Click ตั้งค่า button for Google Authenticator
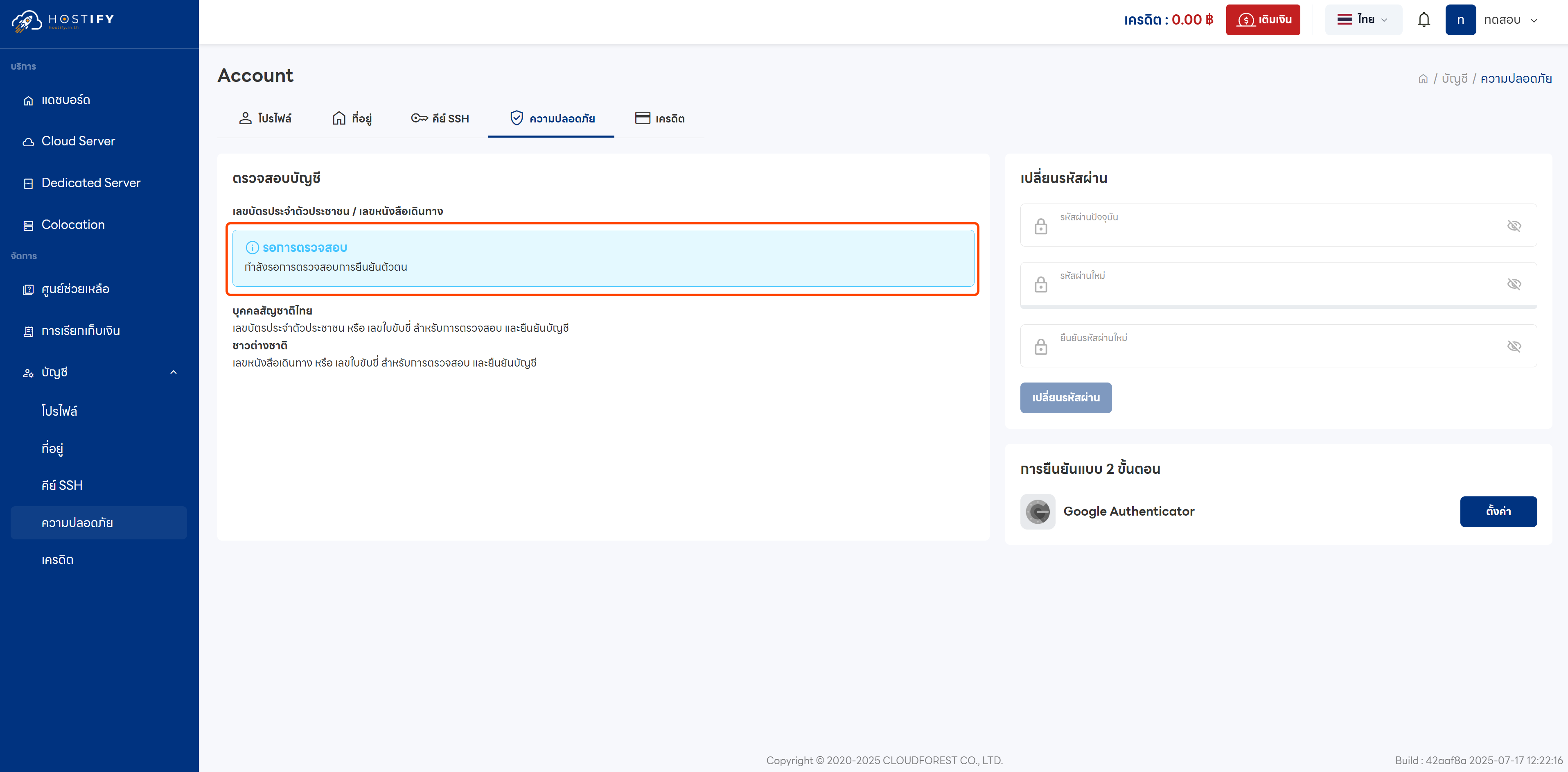1568x772 pixels. [x=1497, y=511]
